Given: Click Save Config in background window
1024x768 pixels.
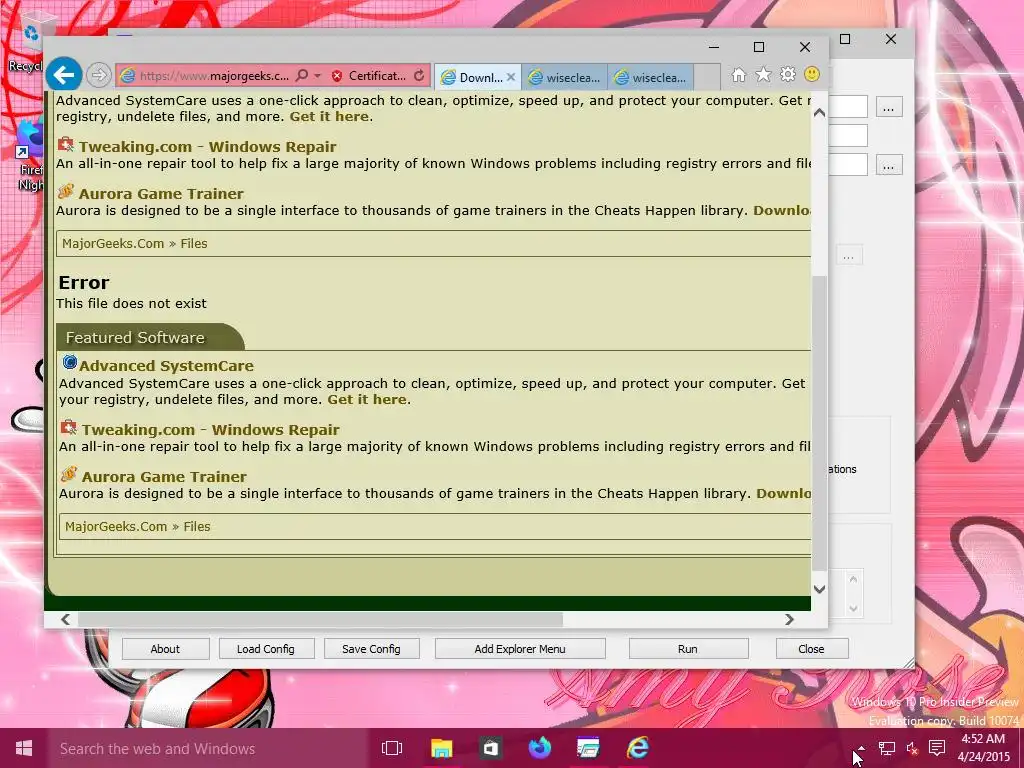Looking at the screenshot, I should [371, 649].
